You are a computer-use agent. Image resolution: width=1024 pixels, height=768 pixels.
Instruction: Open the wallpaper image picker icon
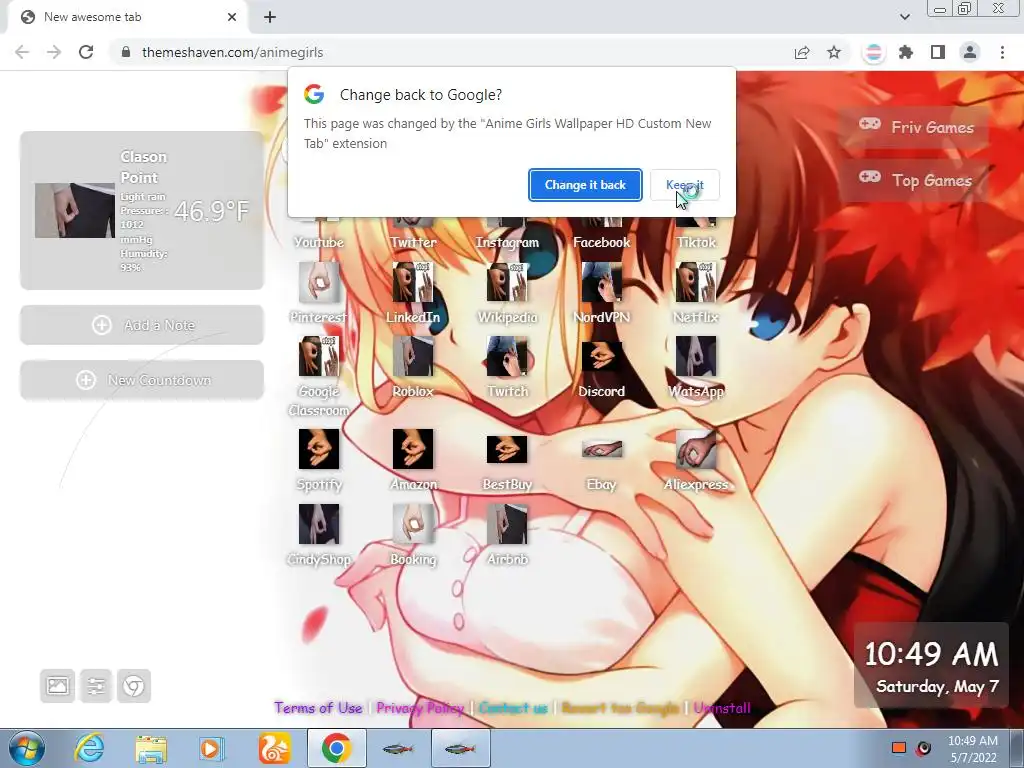(57, 686)
